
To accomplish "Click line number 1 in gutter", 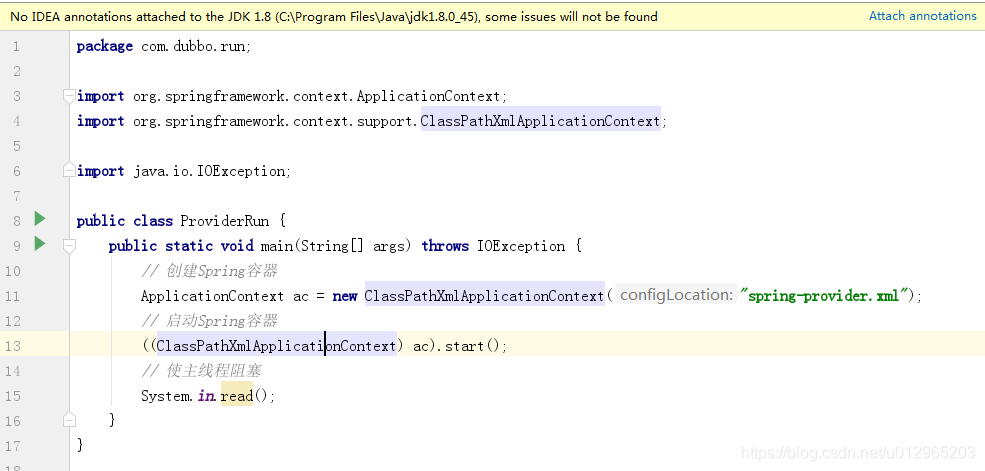I will 16,46.
